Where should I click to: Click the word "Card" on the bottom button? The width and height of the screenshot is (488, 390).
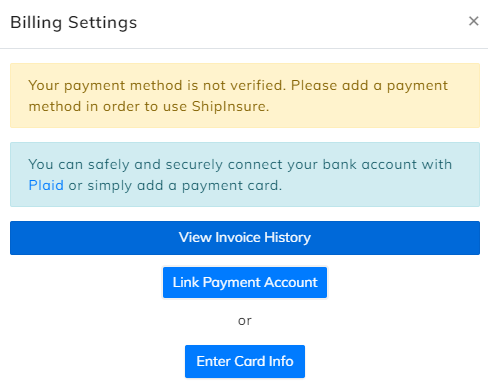[250, 361]
